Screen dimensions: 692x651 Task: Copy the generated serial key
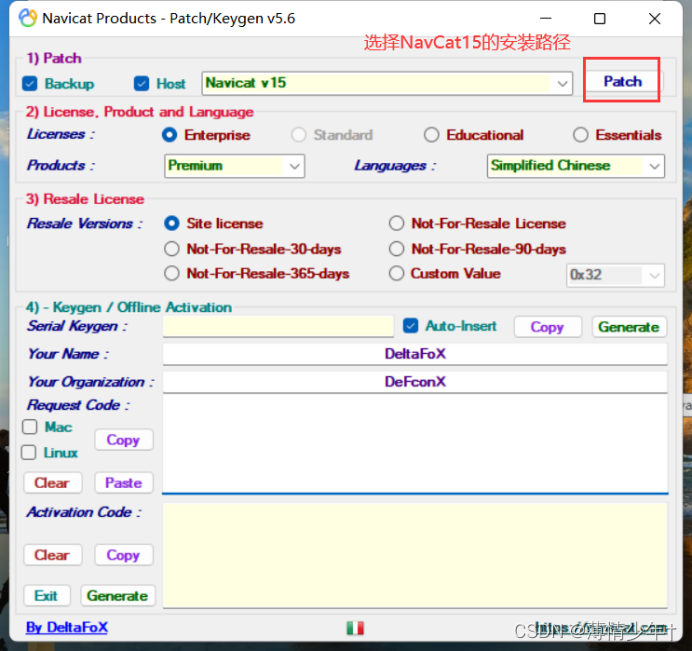(x=547, y=327)
